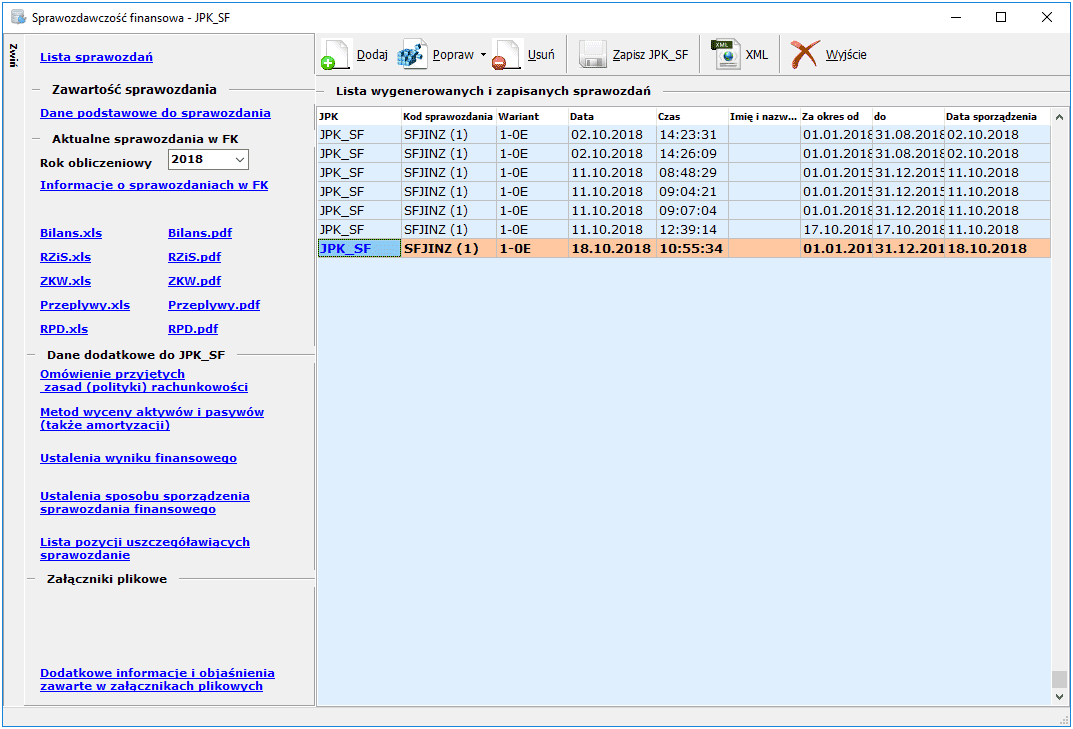
Task: Click the Czas column header
Action: 693,116
